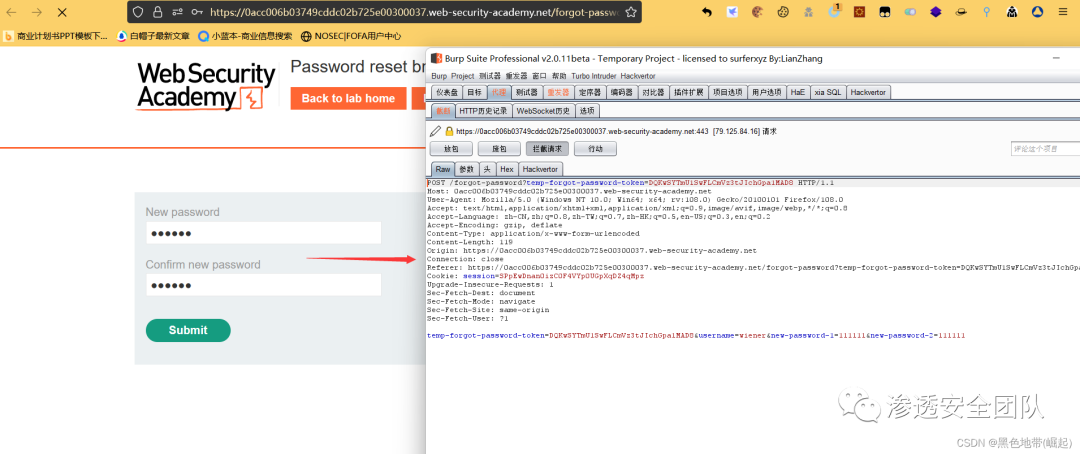
Task: Click the pencil edit icon in Burp
Action: [x=435, y=131]
